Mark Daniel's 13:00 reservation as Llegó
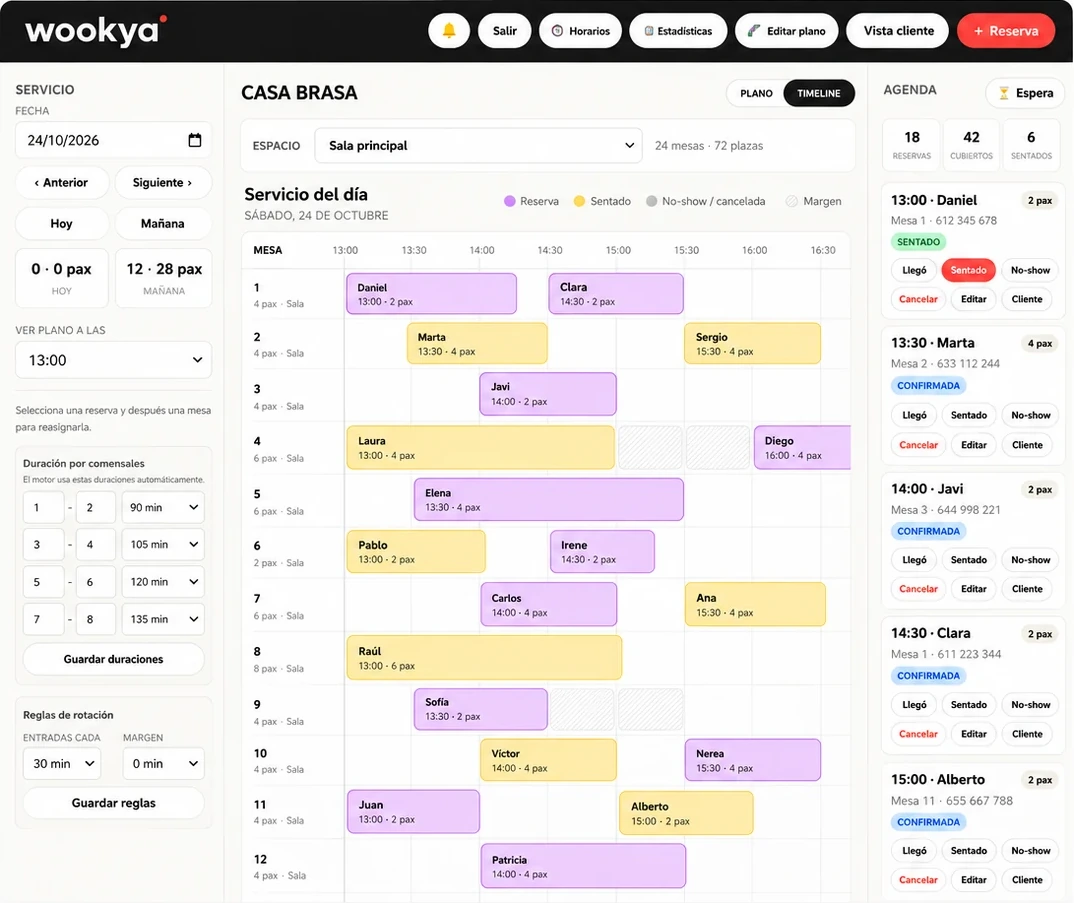 point(914,270)
